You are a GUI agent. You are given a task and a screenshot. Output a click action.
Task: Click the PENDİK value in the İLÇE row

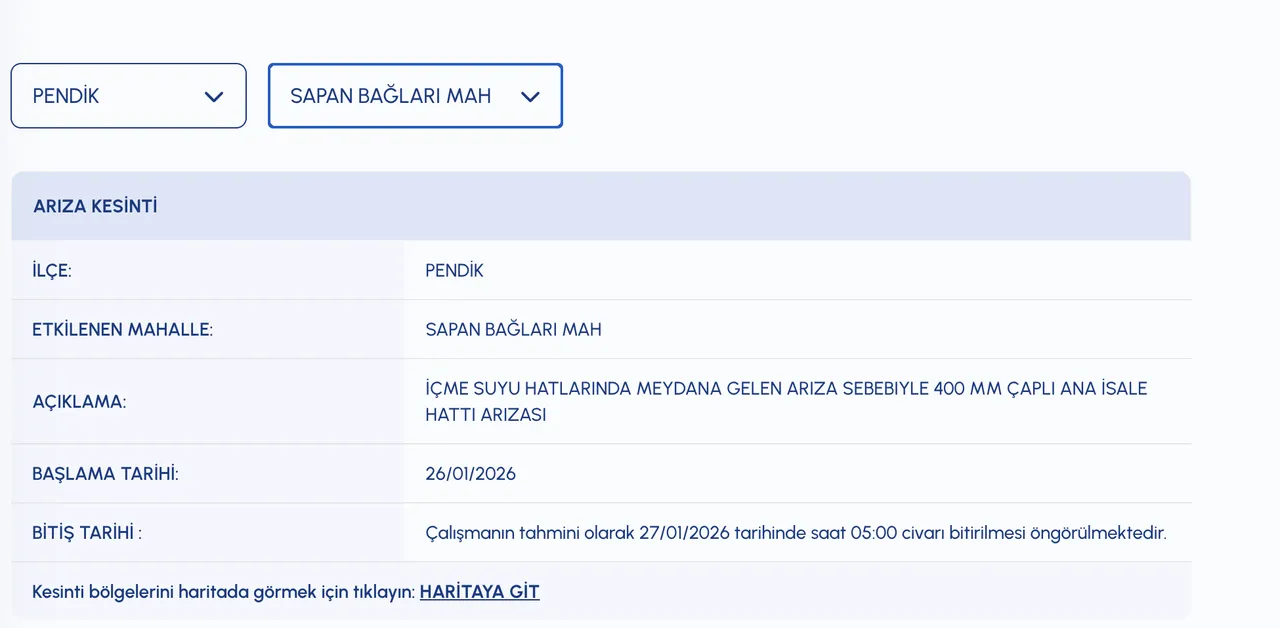[x=454, y=270]
